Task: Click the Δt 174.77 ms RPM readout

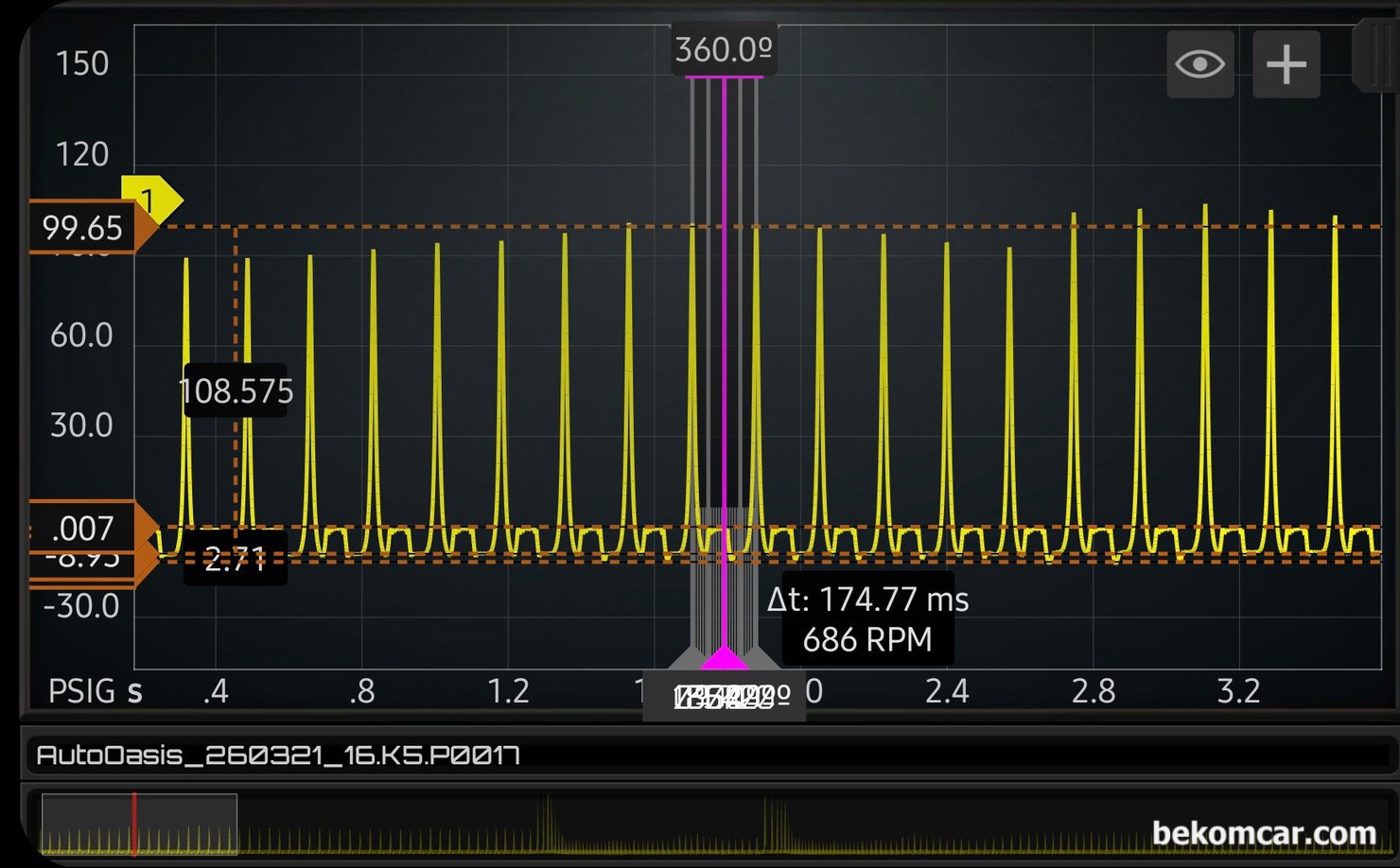Action: tap(867, 619)
